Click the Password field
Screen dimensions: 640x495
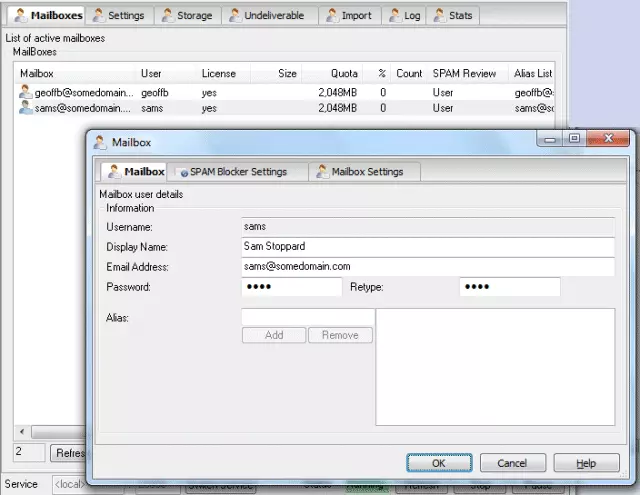(x=291, y=288)
